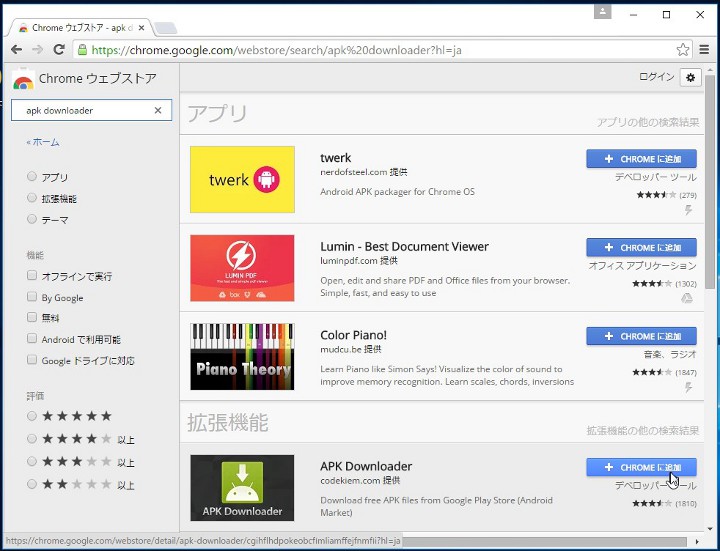Check Google ドライブに対応 filter
720x551 pixels.
(x=32, y=360)
